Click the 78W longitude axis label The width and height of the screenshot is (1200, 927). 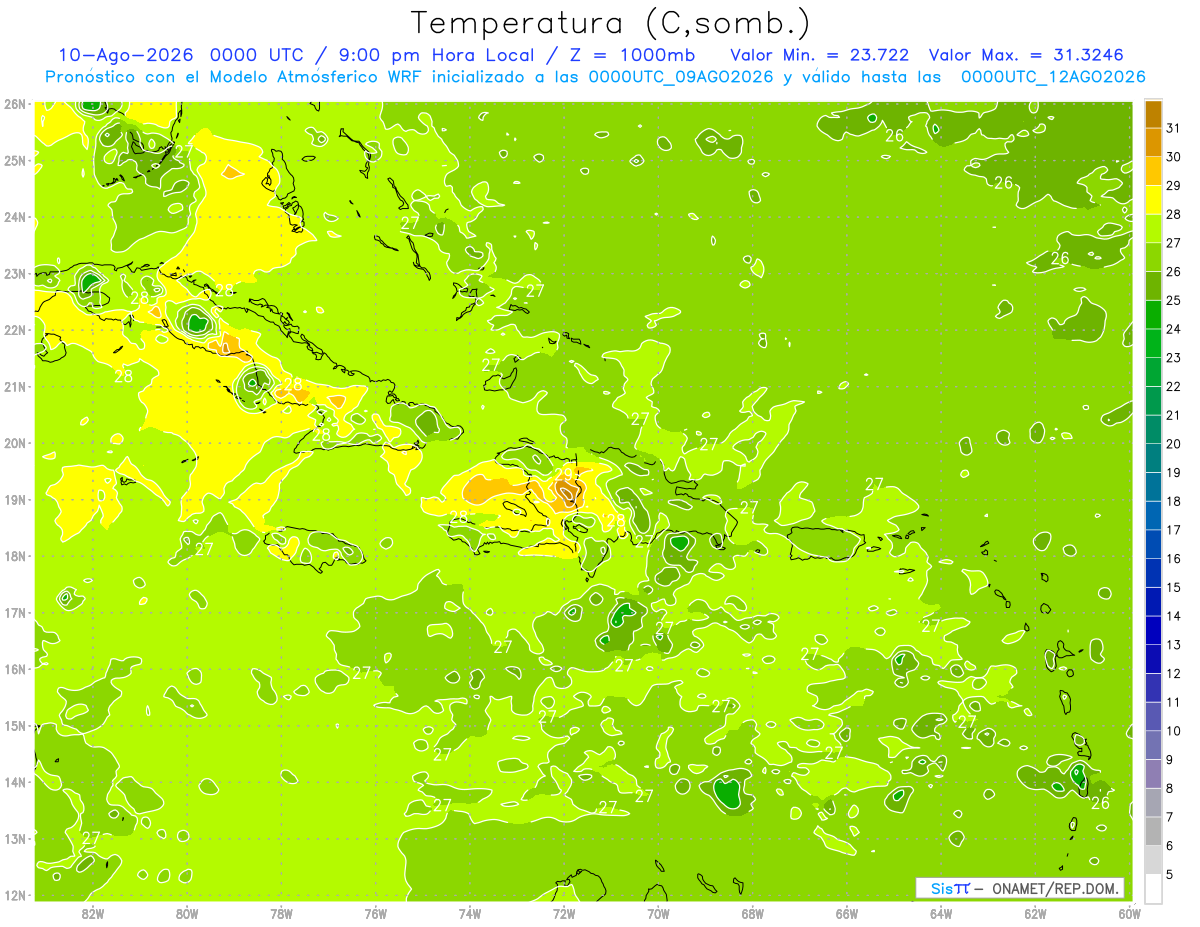pos(281,913)
